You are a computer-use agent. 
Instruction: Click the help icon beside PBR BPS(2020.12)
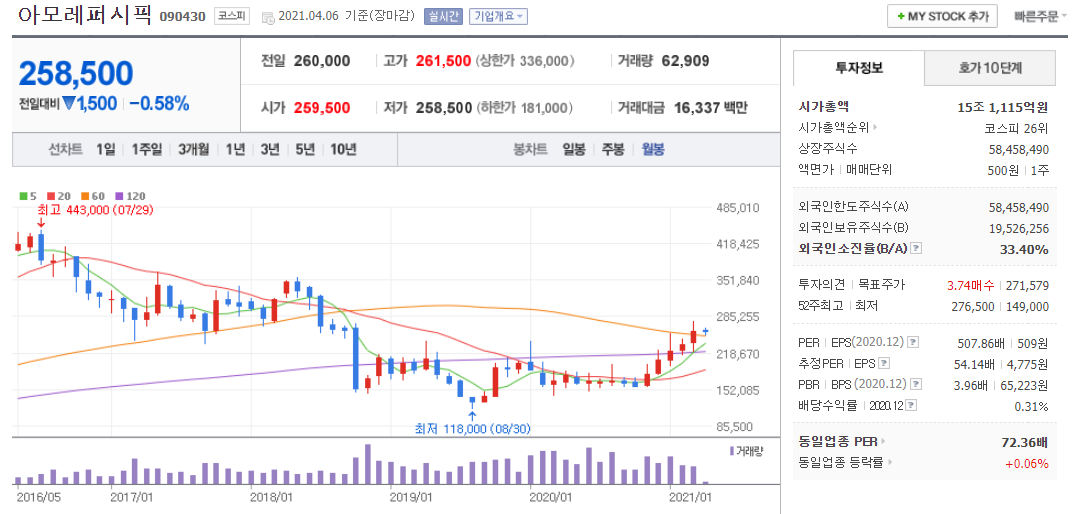coord(916,384)
